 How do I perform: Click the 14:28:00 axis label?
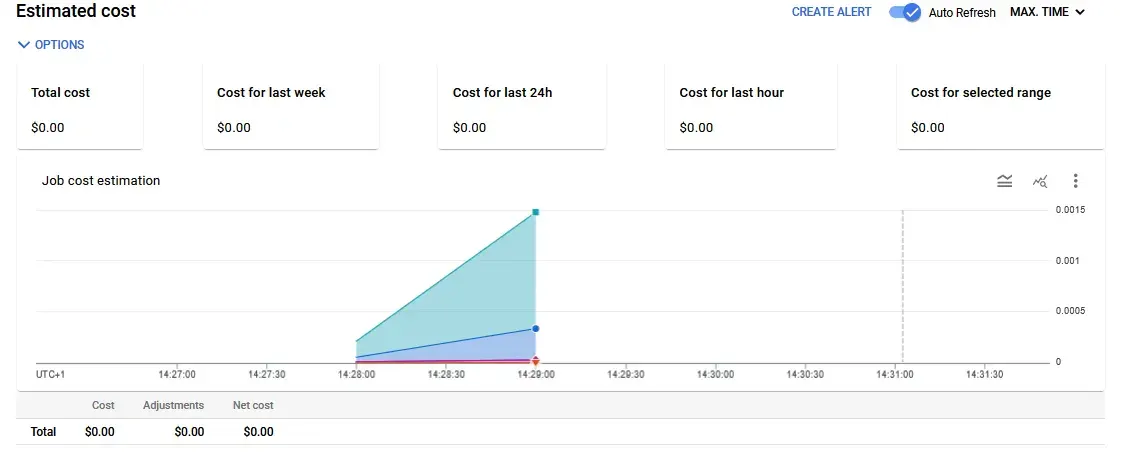(357, 374)
